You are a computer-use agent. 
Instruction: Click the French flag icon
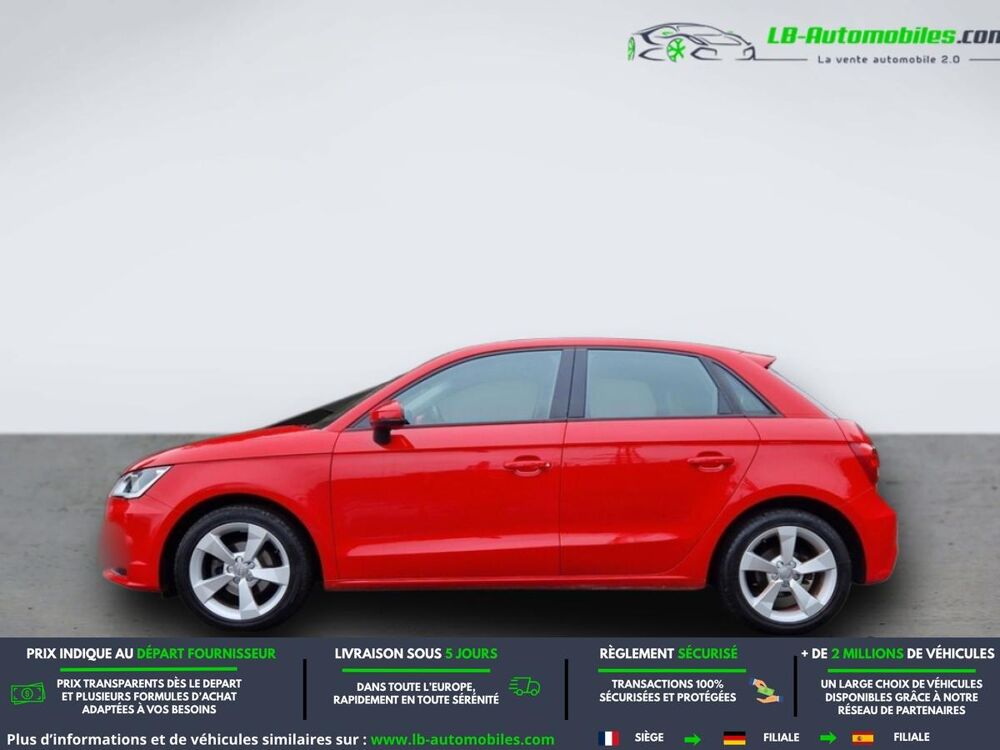pos(608,738)
